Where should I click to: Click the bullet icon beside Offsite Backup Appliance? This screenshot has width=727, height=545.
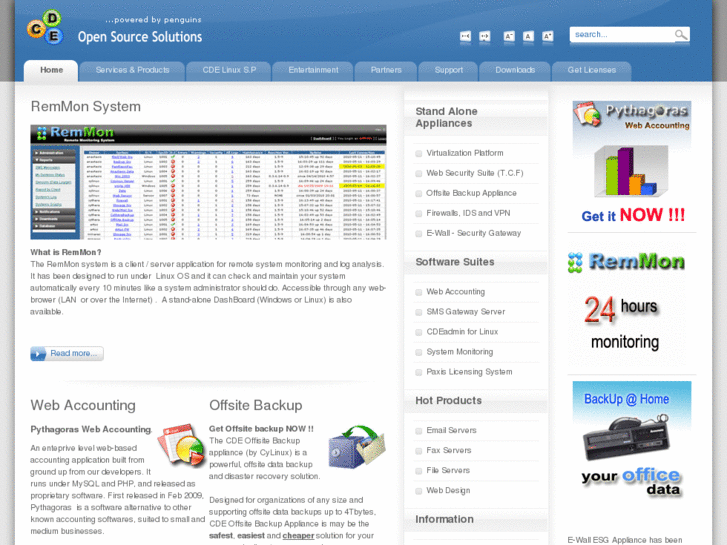coord(419,193)
